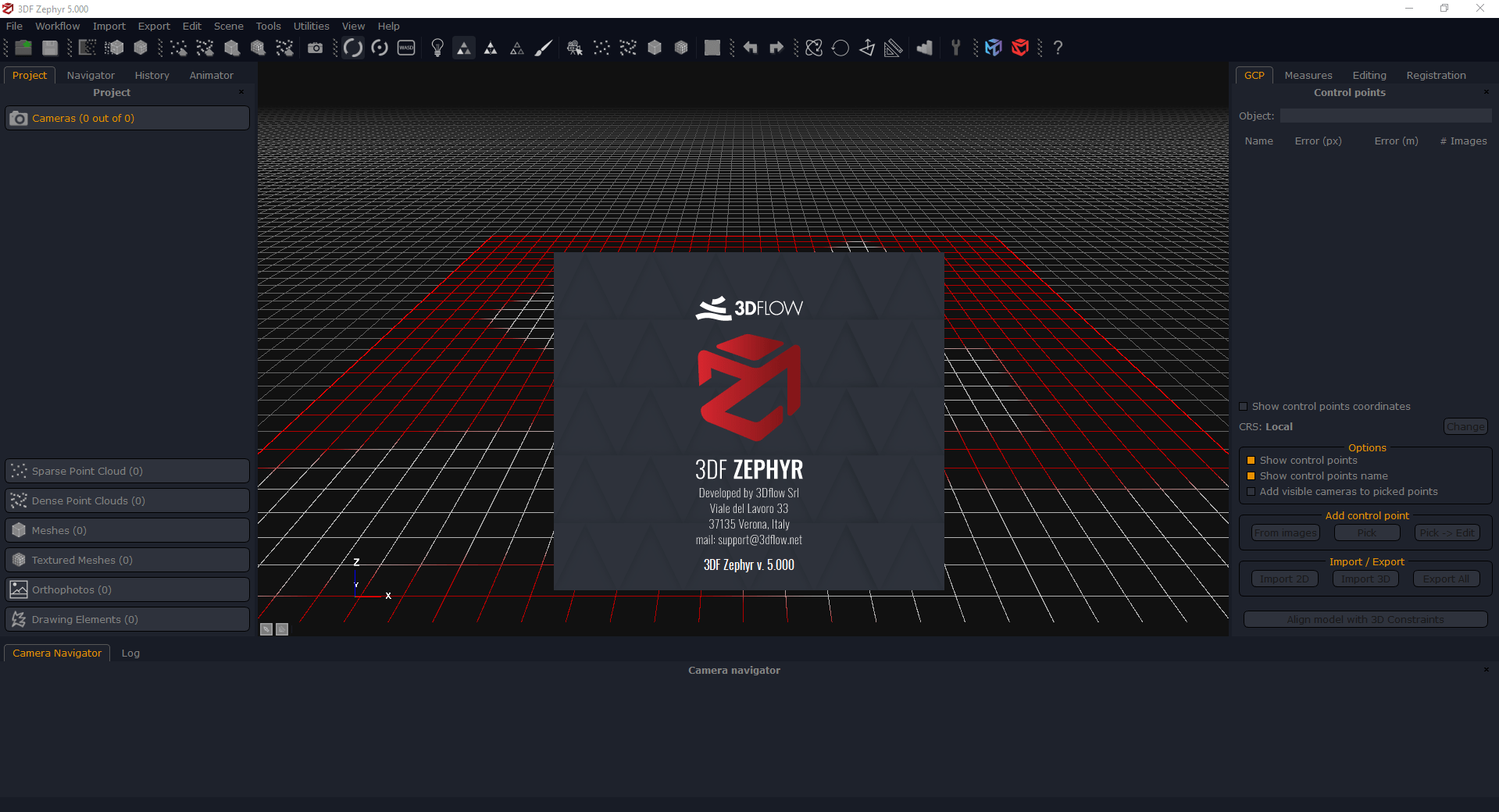Open help with the question mark icon
Image resolution: width=1499 pixels, height=812 pixels.
click(x=1058, y=48)
